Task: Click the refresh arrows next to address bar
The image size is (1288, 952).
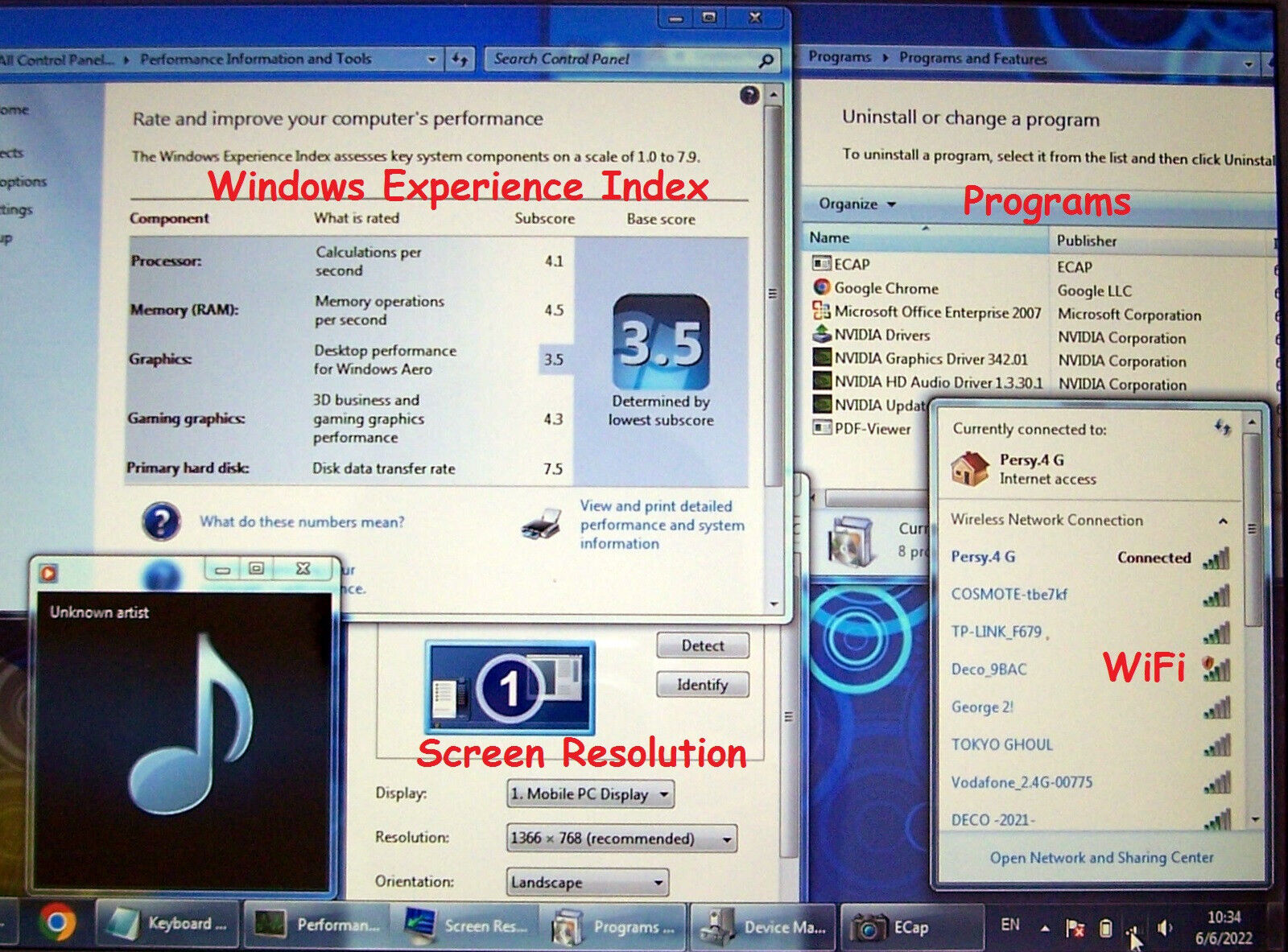Action: (460, 60)
